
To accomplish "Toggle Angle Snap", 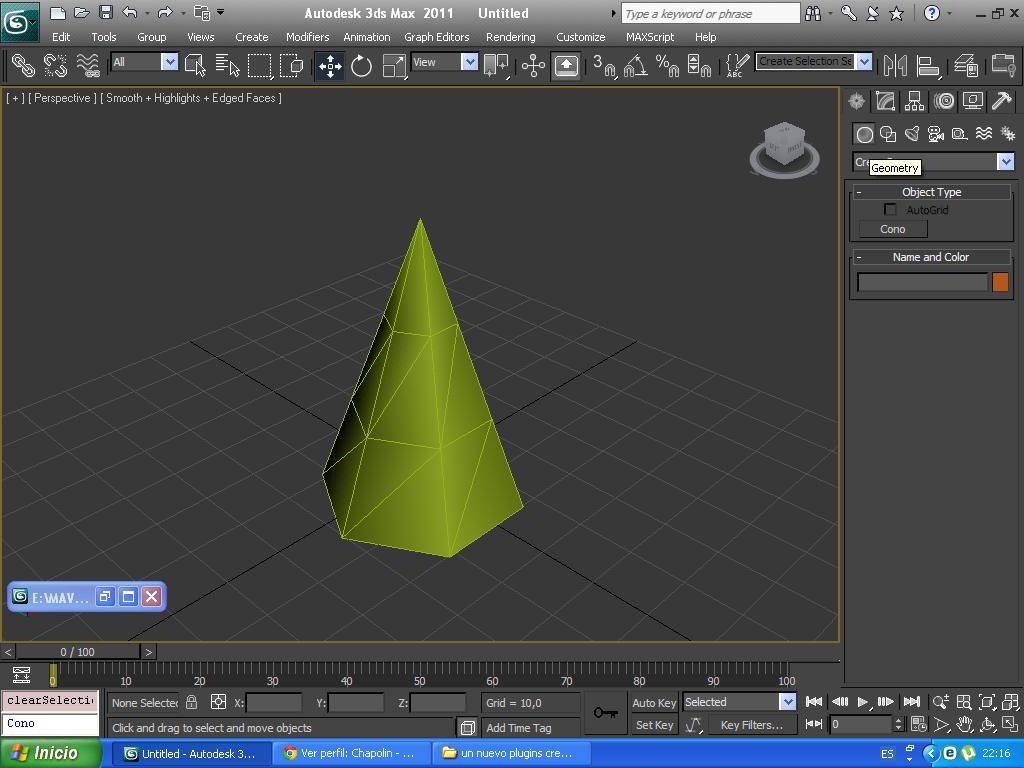I will tap(635, 65).
